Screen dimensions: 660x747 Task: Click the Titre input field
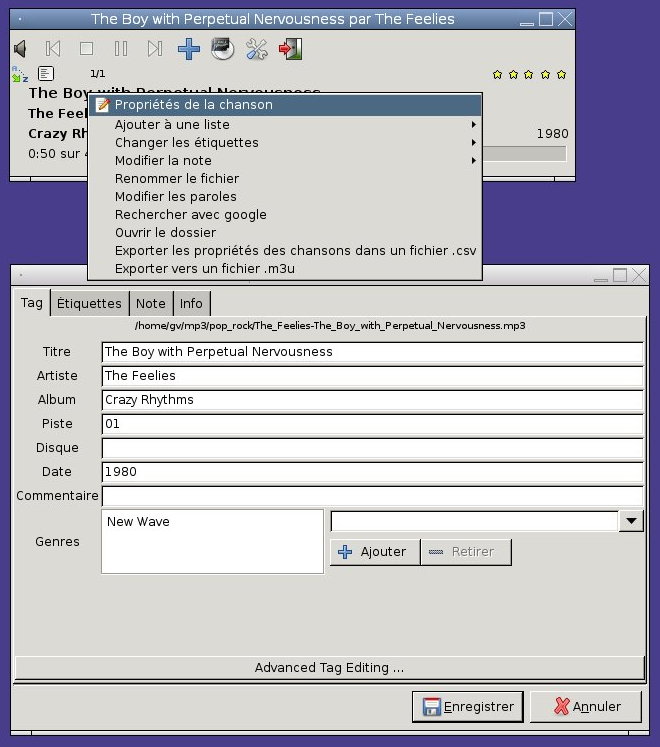point(372,352)
